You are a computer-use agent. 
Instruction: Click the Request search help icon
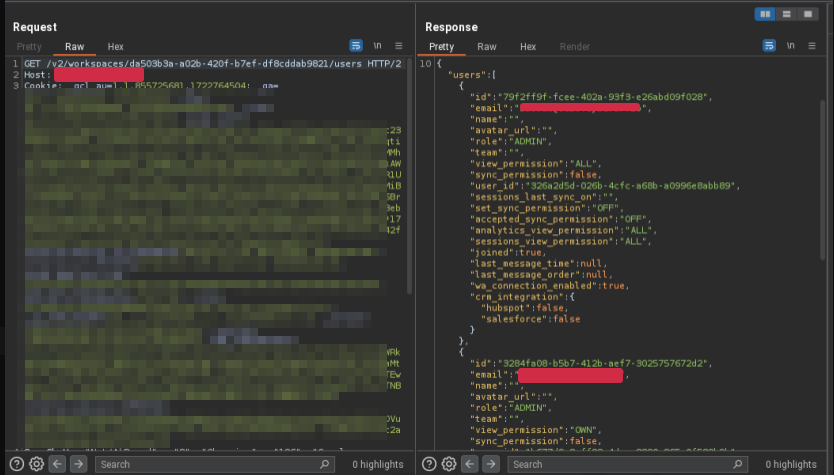point(17,464)
